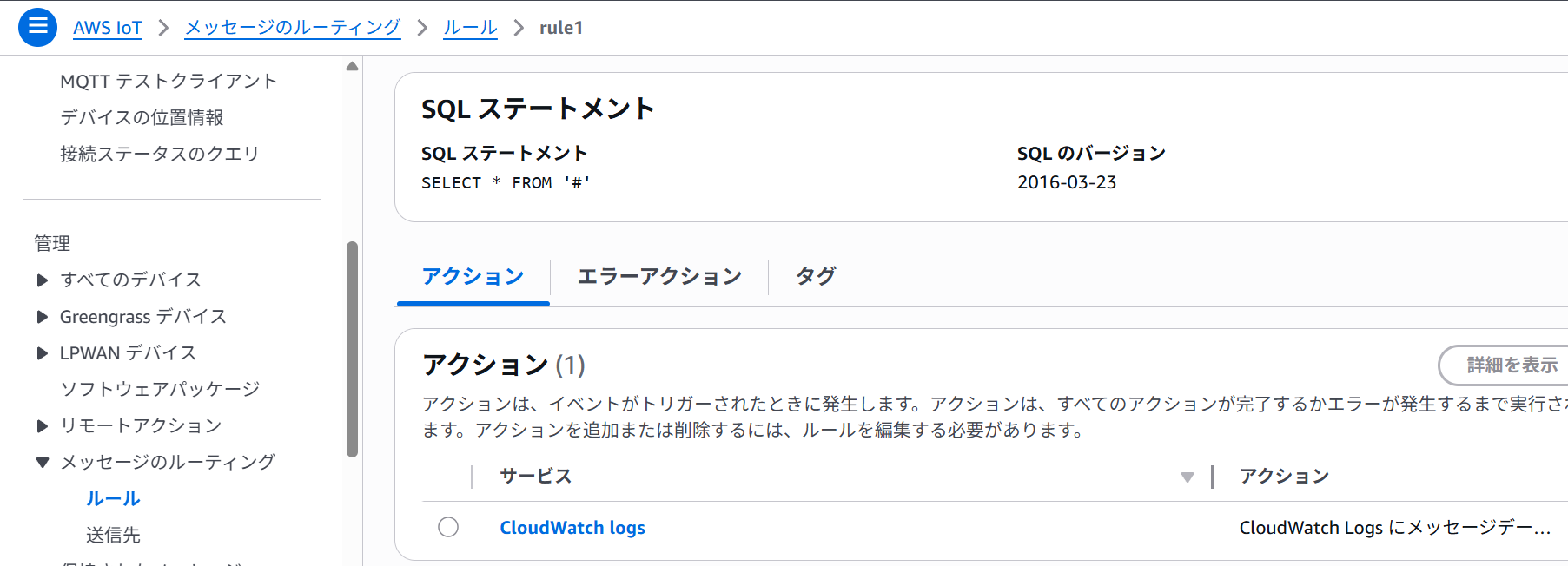Switch to the タグ tab

click(815, 277)
